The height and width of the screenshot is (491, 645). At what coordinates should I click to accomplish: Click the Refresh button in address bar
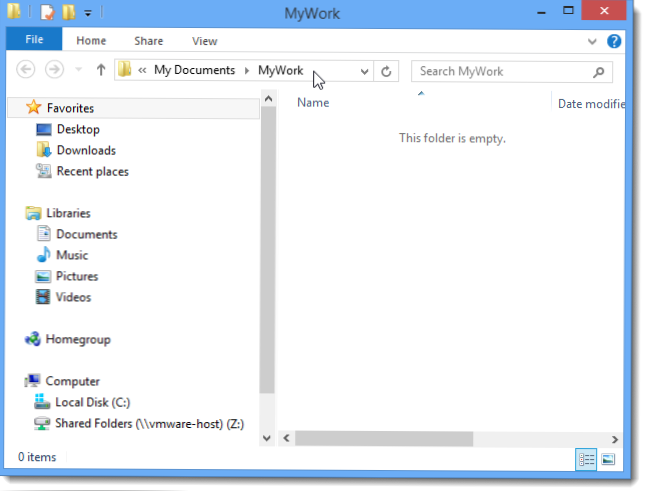click(387, 71)
